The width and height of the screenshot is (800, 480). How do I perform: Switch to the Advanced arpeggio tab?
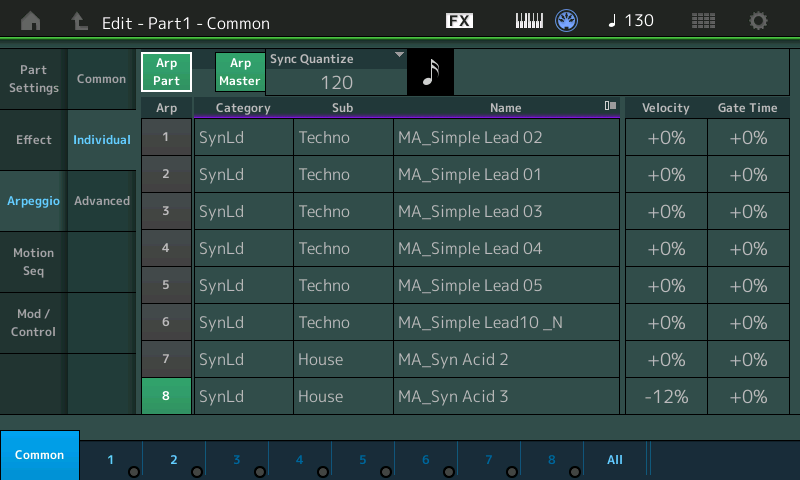click(x=102, y=201)
